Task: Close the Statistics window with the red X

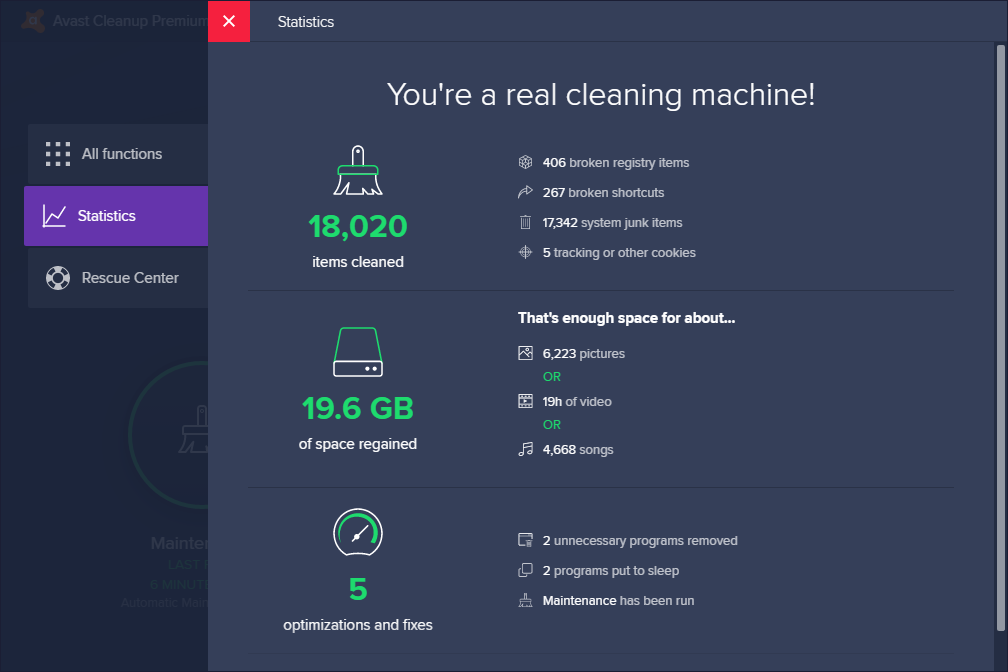Action: tap(228, 21)
